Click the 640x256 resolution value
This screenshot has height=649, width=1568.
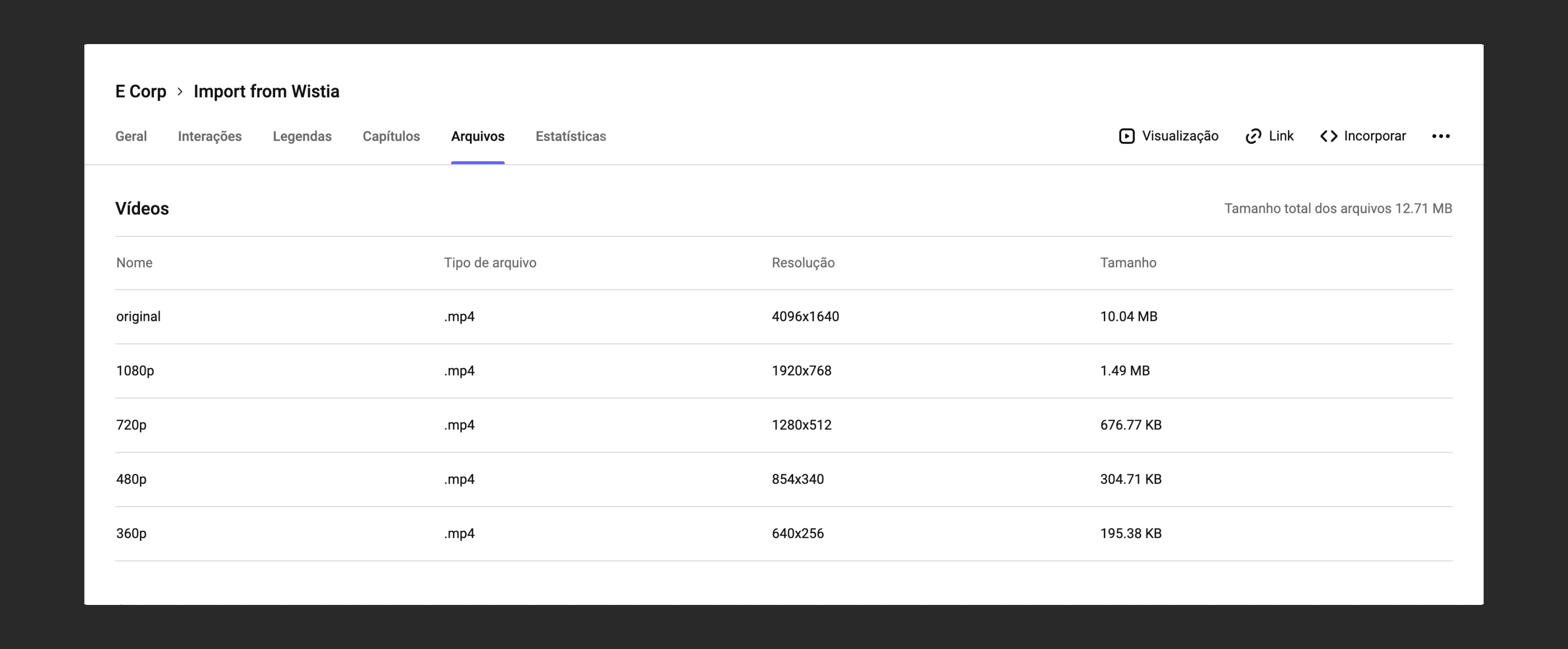(x=798, y=533)
